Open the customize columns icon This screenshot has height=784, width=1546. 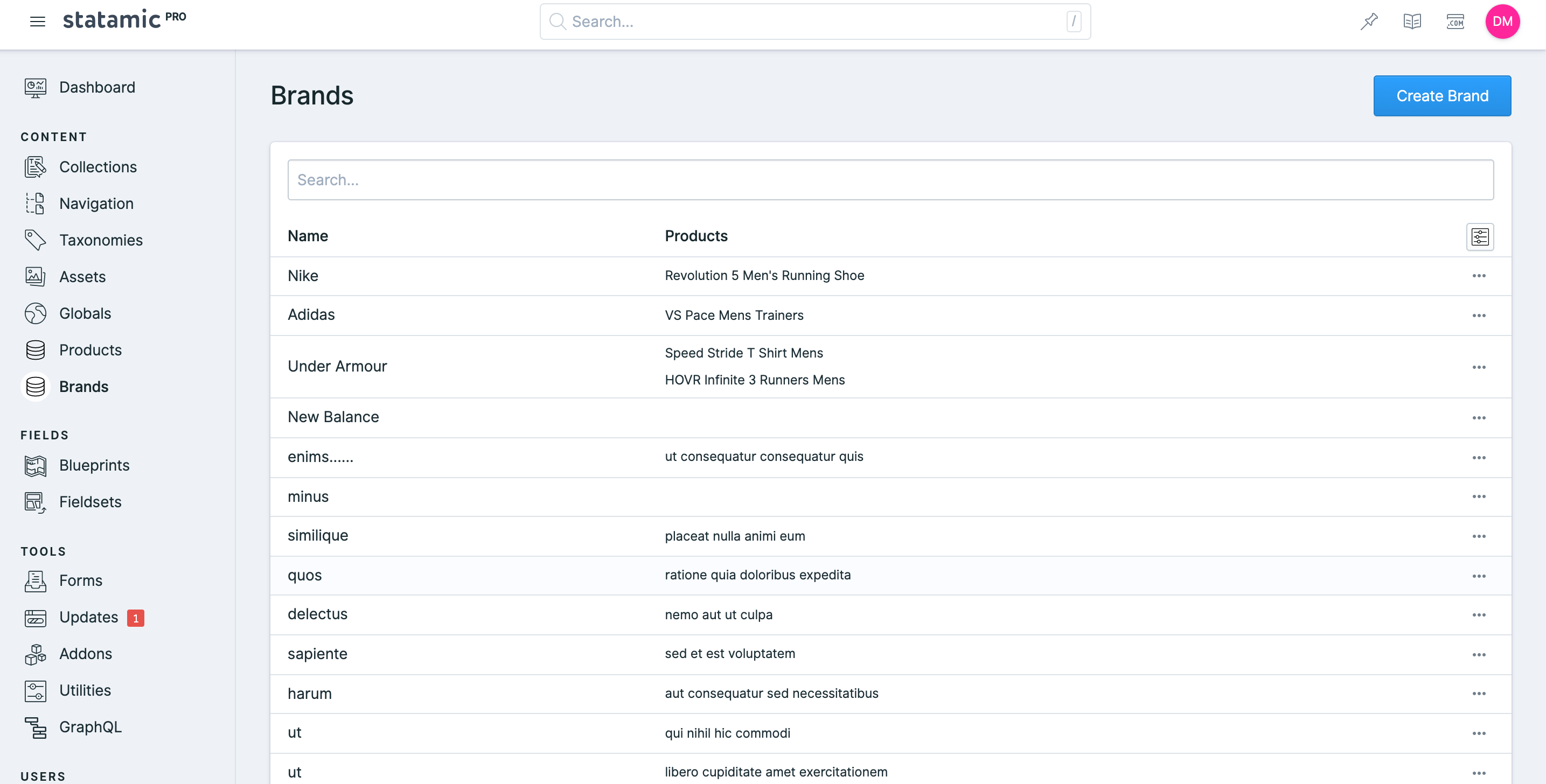point(1479,237)
